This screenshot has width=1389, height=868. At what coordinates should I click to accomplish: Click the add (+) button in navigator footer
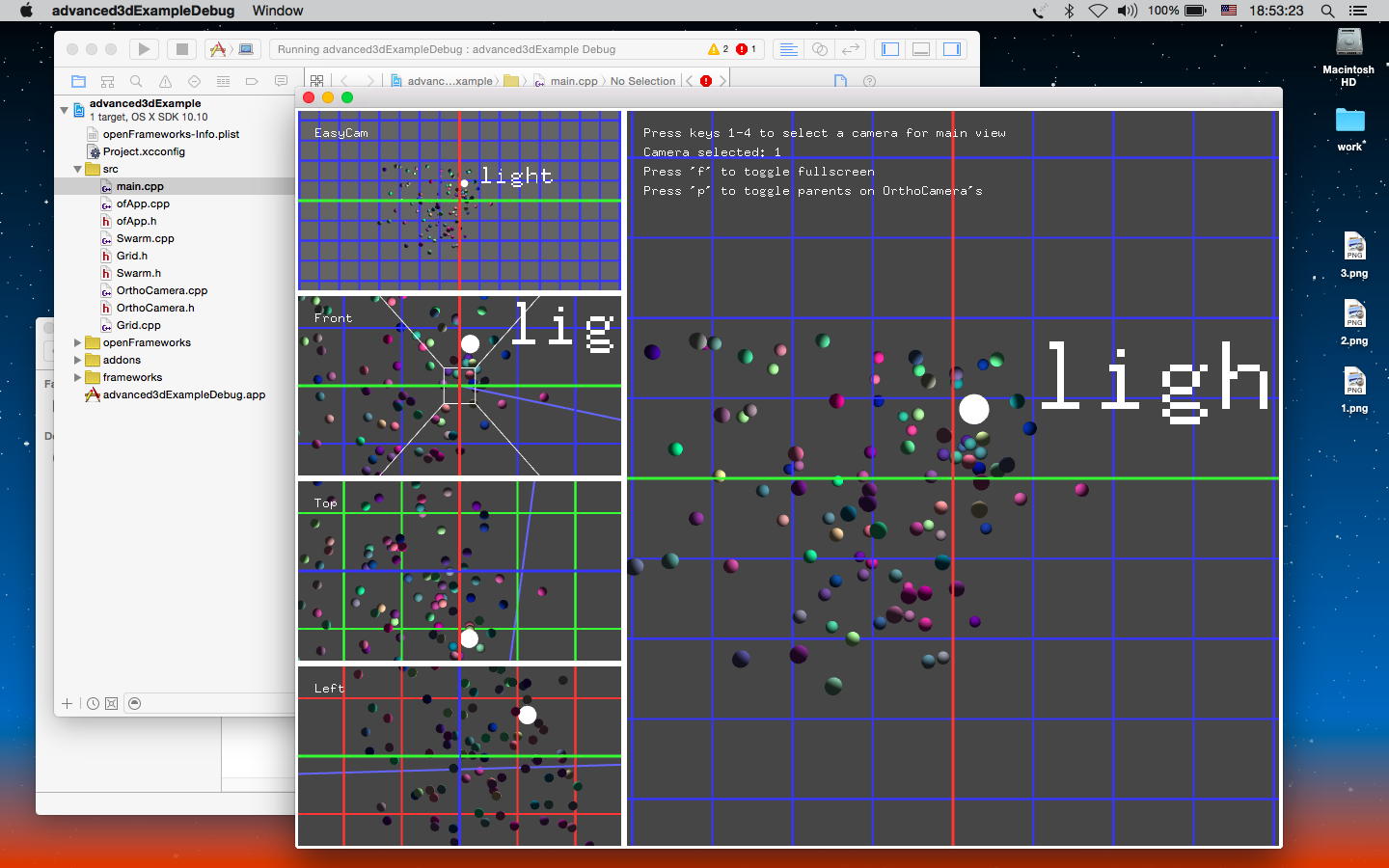point(68,704)
